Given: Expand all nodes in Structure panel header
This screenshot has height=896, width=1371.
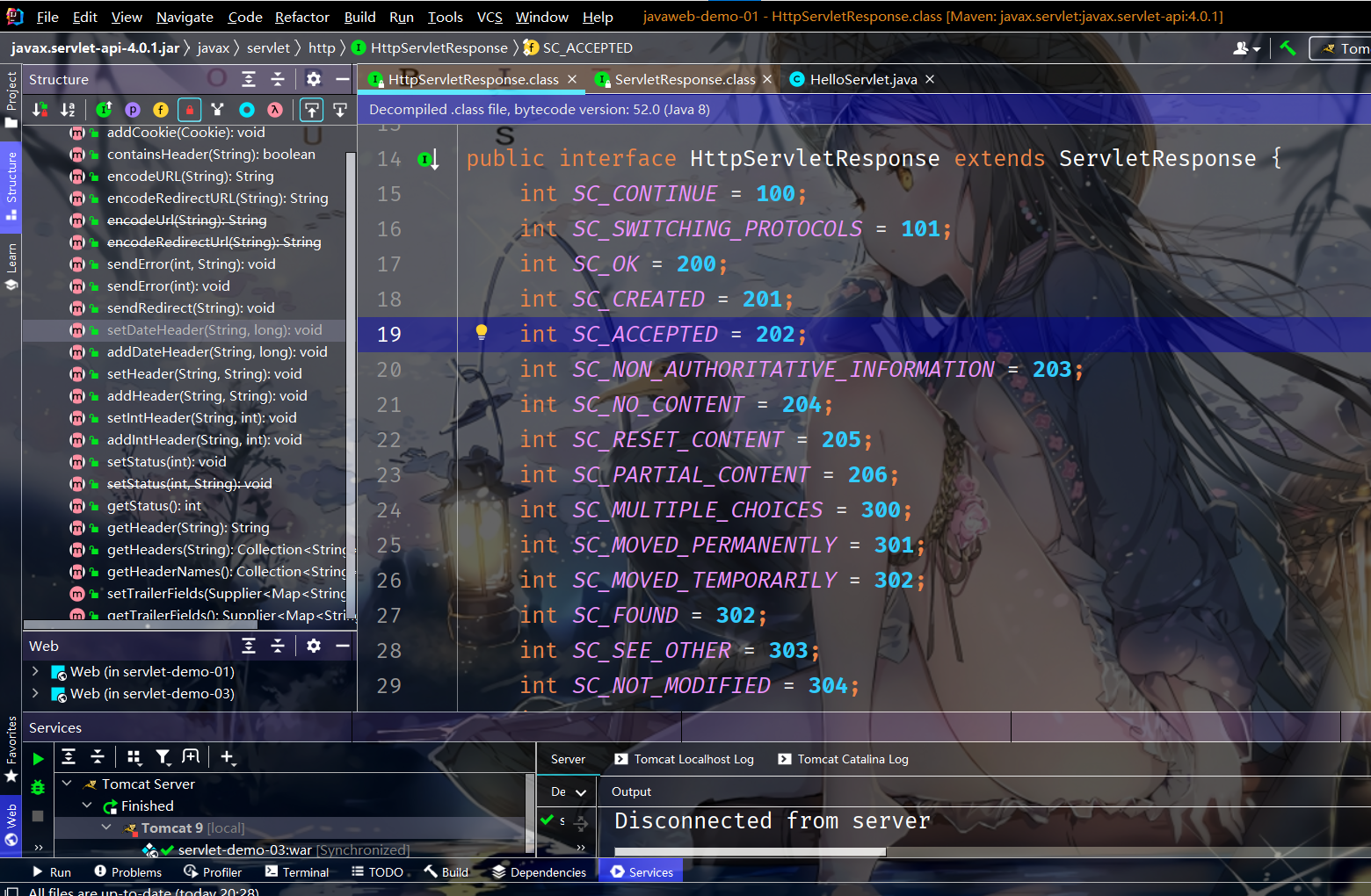Looking at the screenshot, I should 249,79.
